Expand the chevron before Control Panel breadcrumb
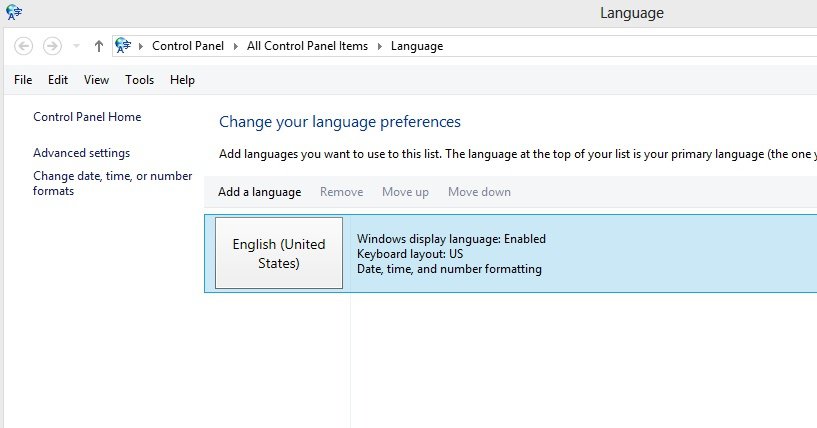The width and height of the screenshot is (817, 428). pyautogui.click(x=141, y=46)
